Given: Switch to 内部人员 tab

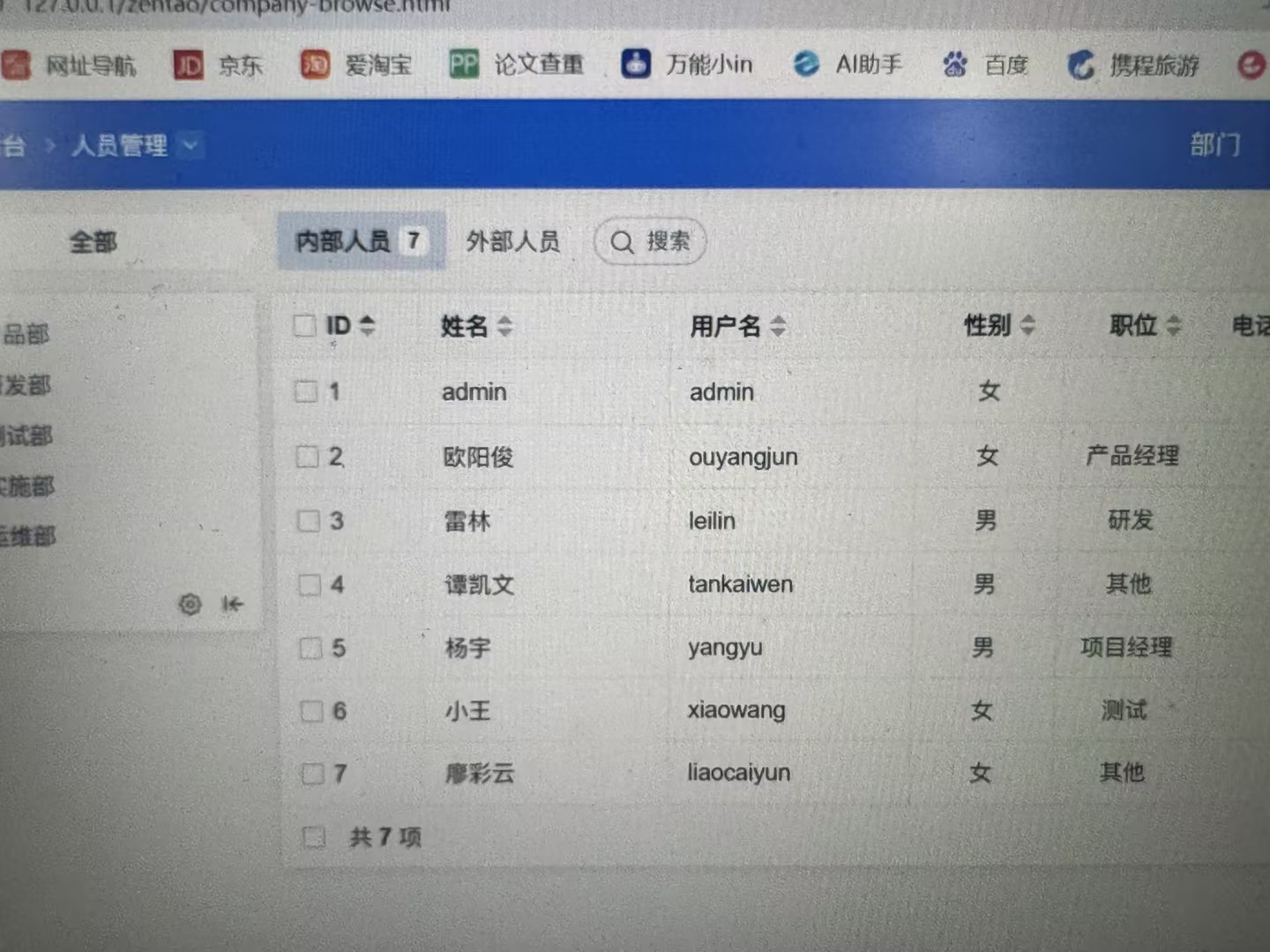Looking at the screenshot, I should click(x=362, y=241).
